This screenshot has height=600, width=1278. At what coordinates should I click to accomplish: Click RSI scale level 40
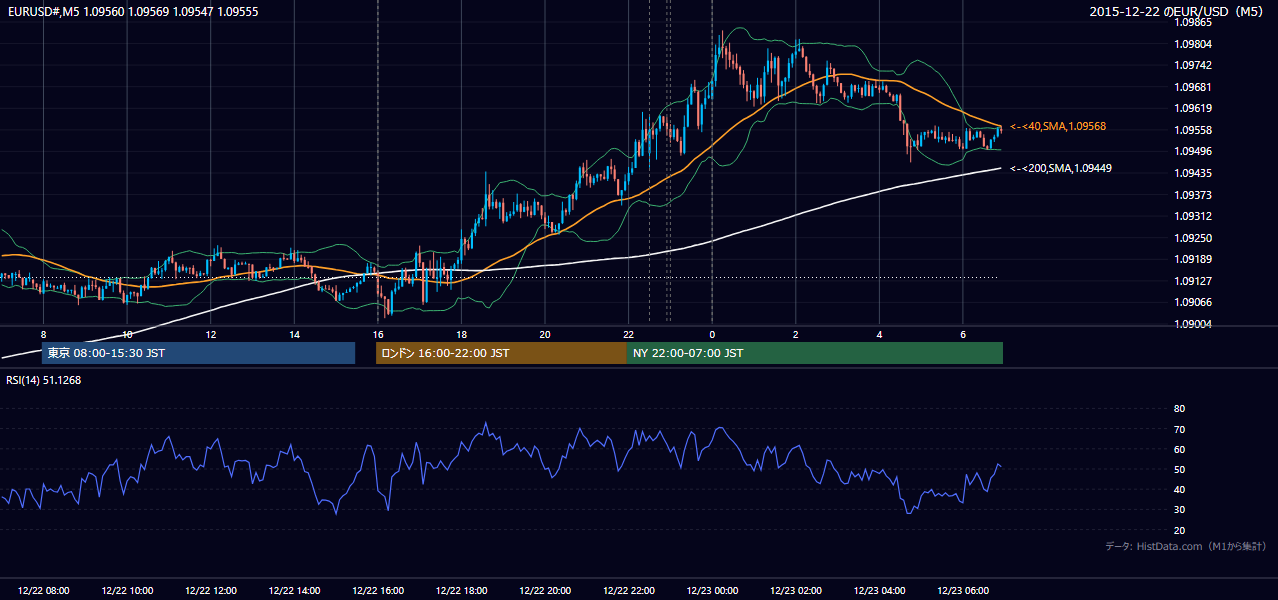(x=1179, y=489)
